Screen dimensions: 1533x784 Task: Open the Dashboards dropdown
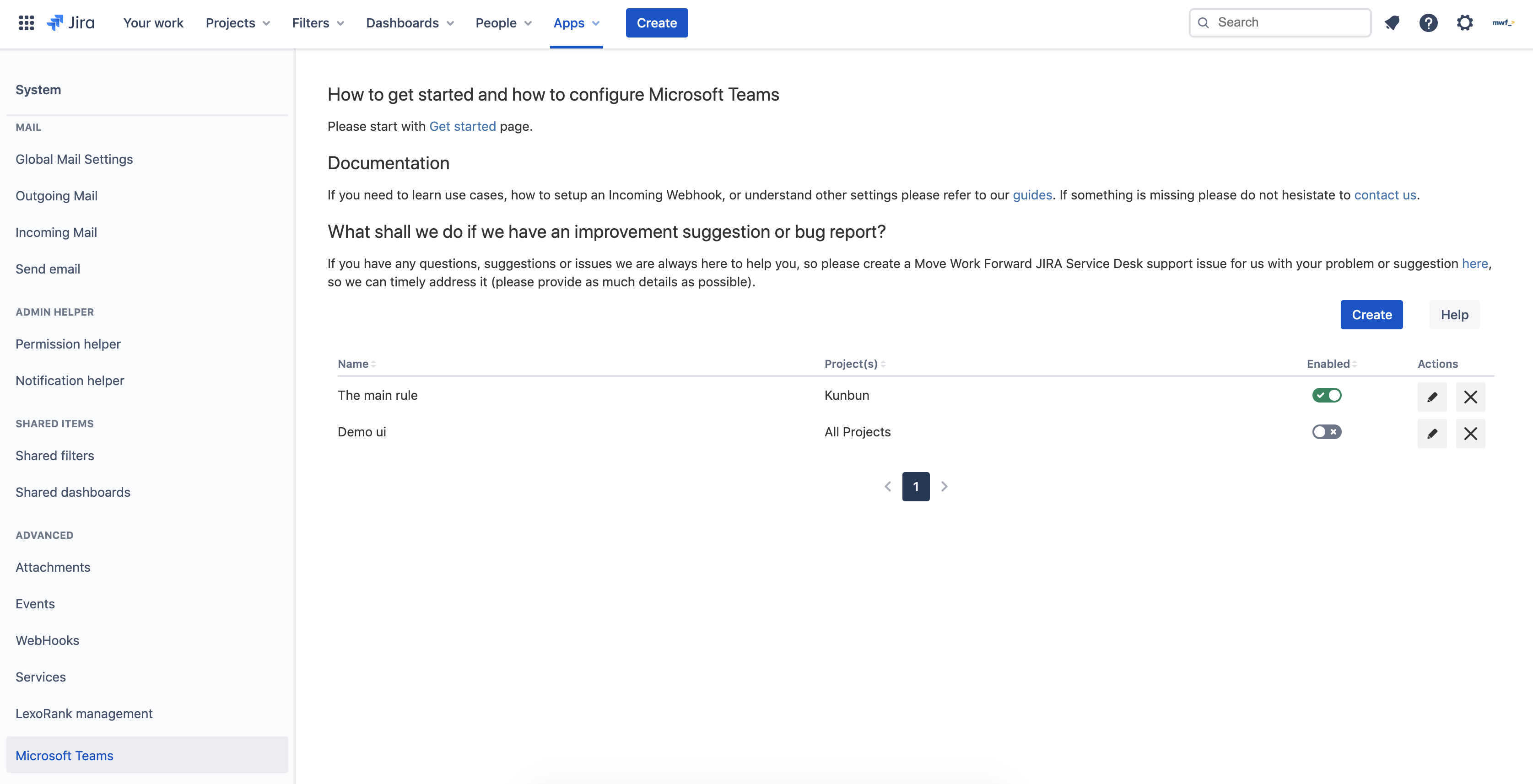pos(410,22)
